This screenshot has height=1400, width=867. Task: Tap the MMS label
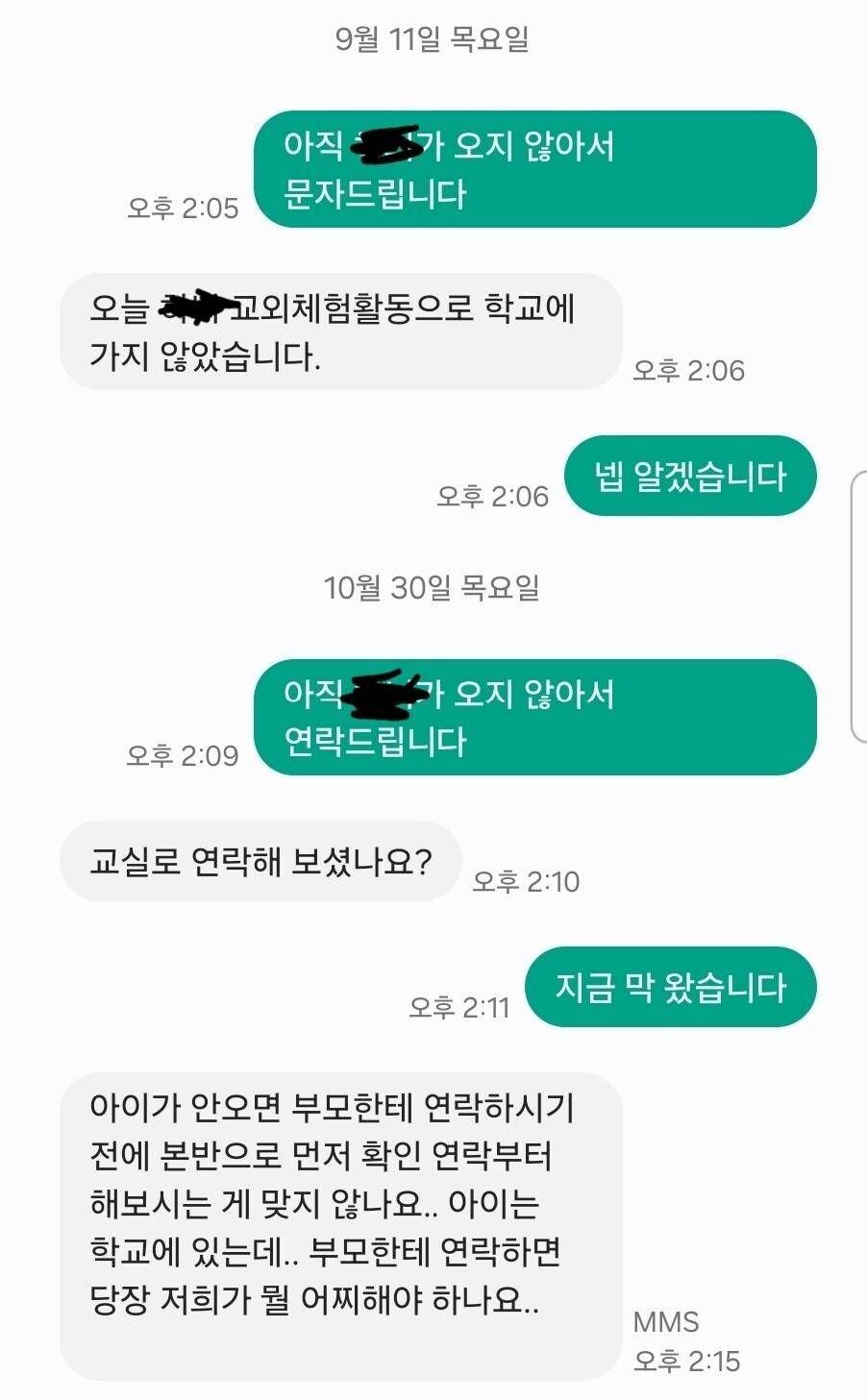tap(666, 1322)
